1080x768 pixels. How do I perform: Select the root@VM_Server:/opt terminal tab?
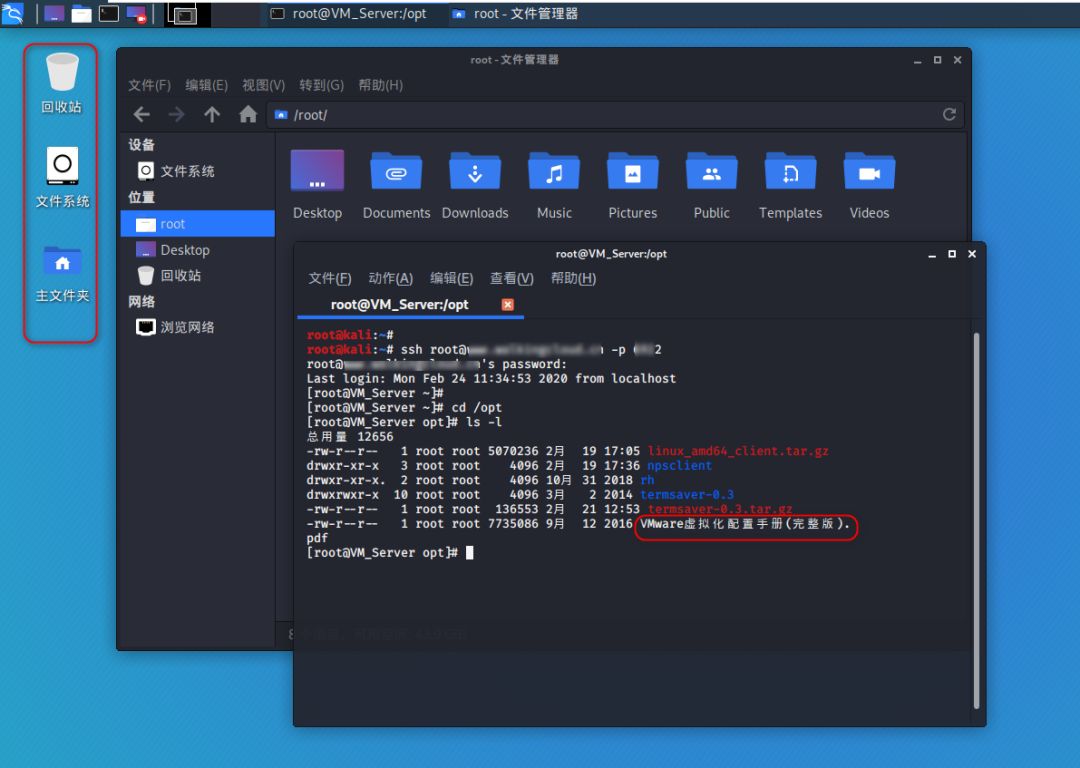pos(400,304)
